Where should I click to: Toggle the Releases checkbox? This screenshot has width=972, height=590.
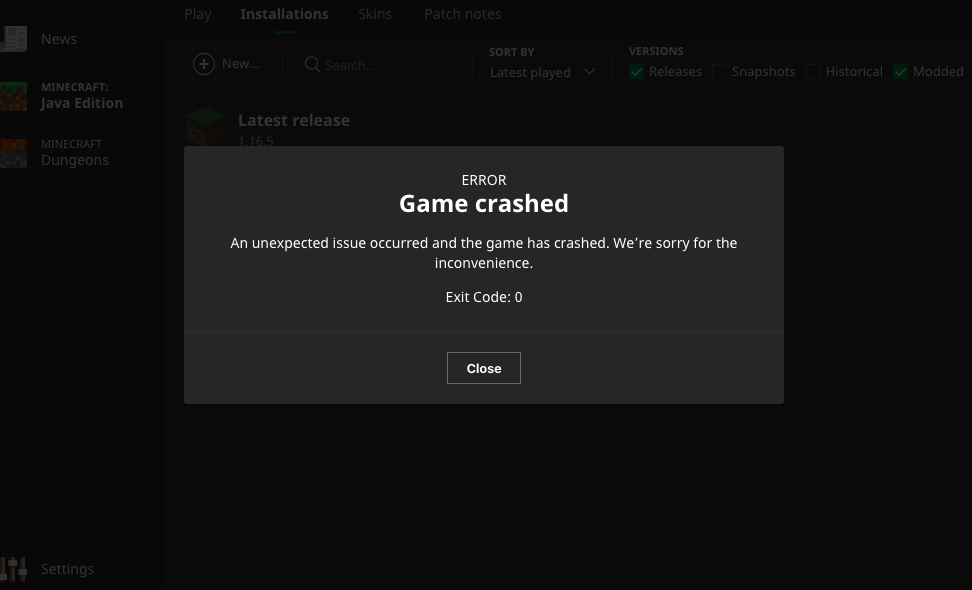pyautogui.click(x=636, y=72)
